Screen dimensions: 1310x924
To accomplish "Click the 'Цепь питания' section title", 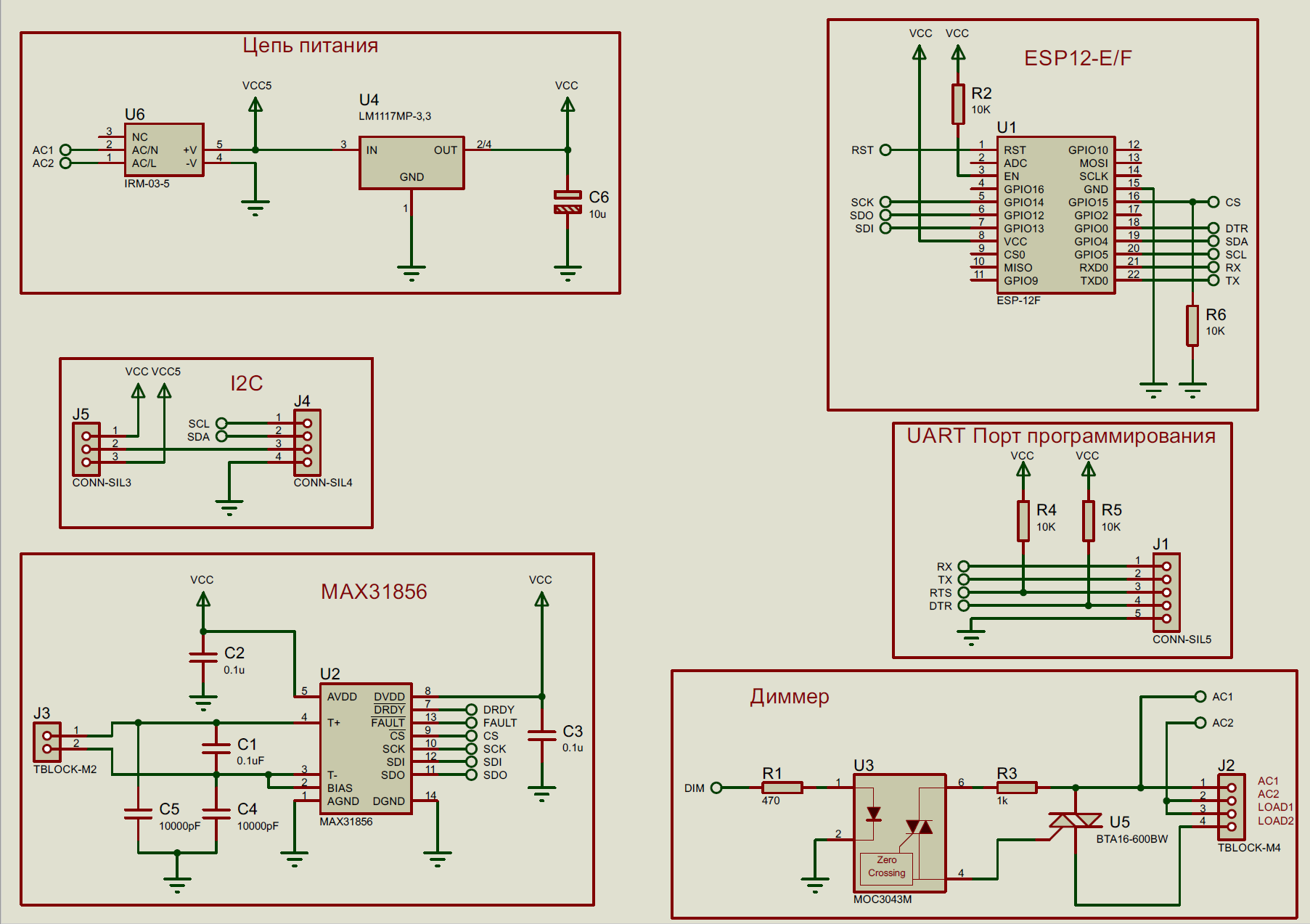I will click(311, 46).
